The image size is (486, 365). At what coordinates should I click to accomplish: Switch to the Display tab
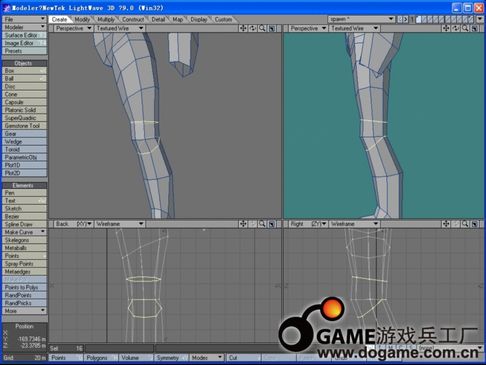tap(199, 19)
